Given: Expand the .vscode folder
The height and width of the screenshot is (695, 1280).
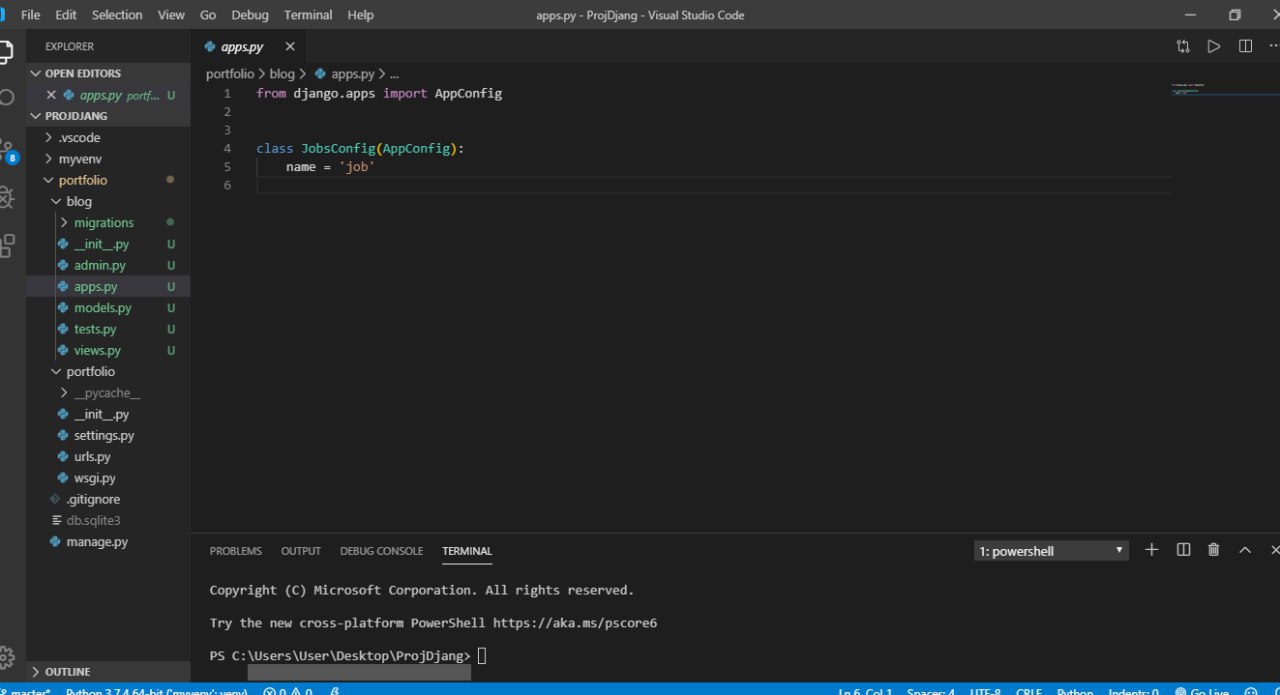Looking at the screenshot, I should 78,138.
